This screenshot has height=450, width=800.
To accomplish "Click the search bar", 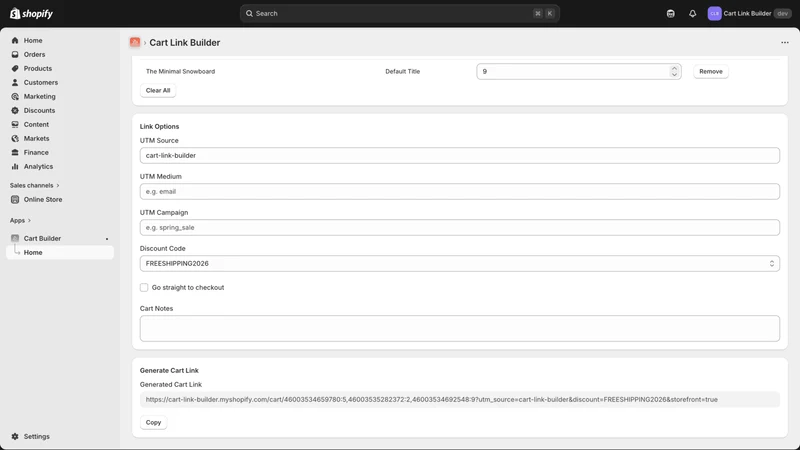I will 399,14.
